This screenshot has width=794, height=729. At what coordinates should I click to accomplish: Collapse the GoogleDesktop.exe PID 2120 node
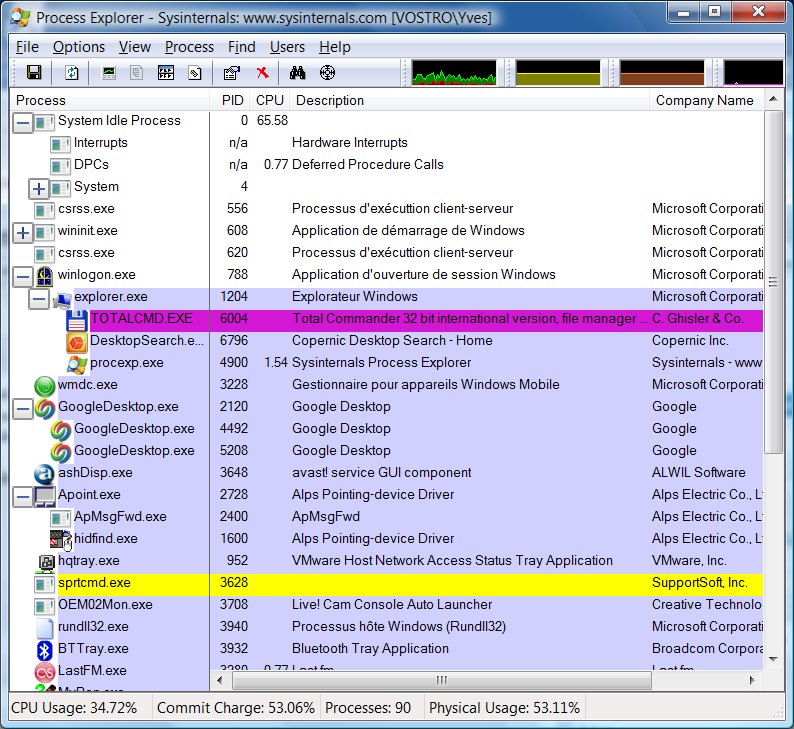coord(22,409)
